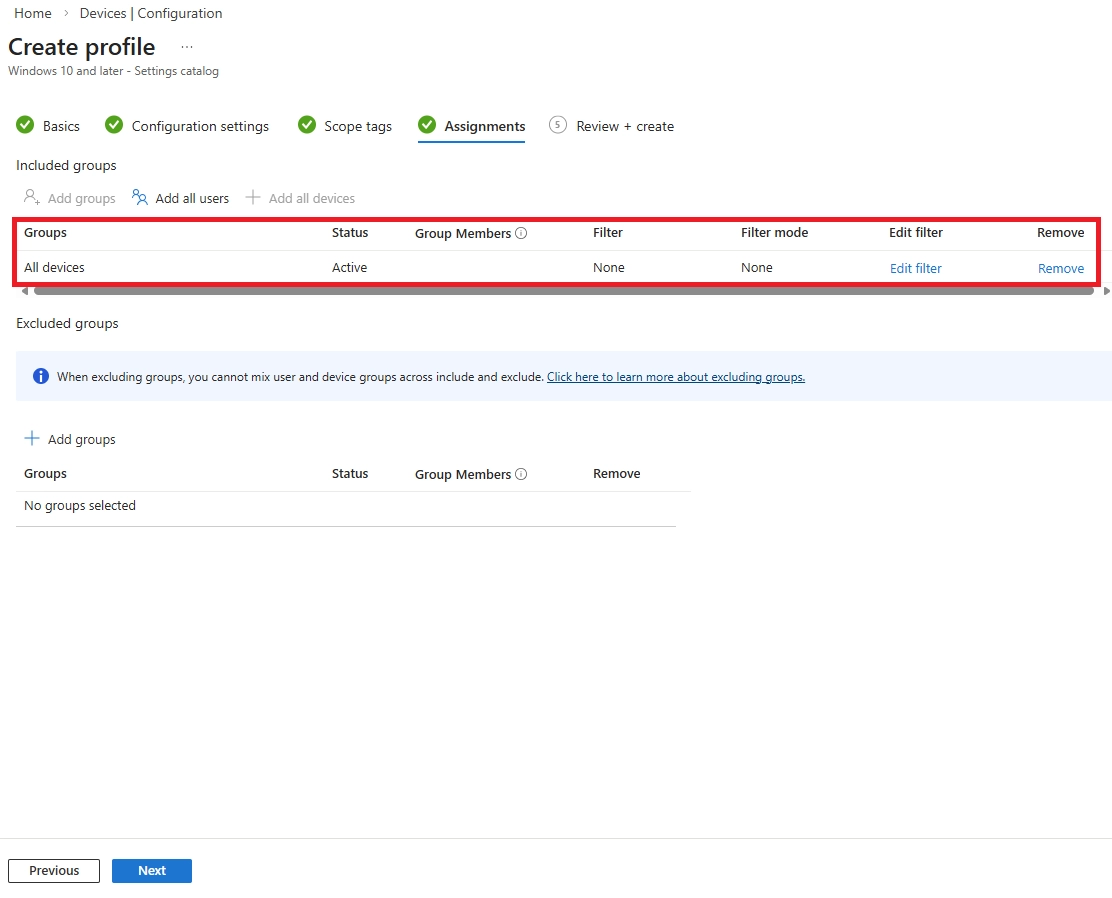The width and height of the screenshot is (1112, 898).
Task: Click the Next button
Action: pos(152,870)
